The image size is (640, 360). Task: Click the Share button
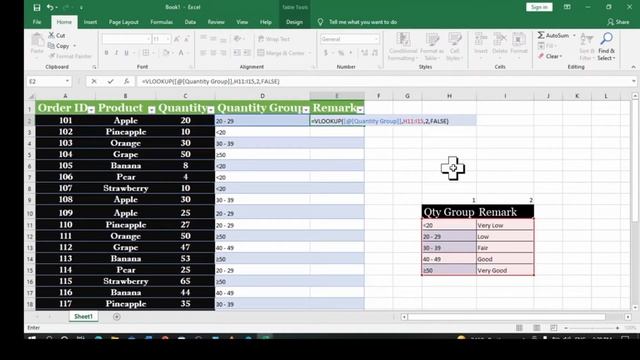tap(618, 22)
